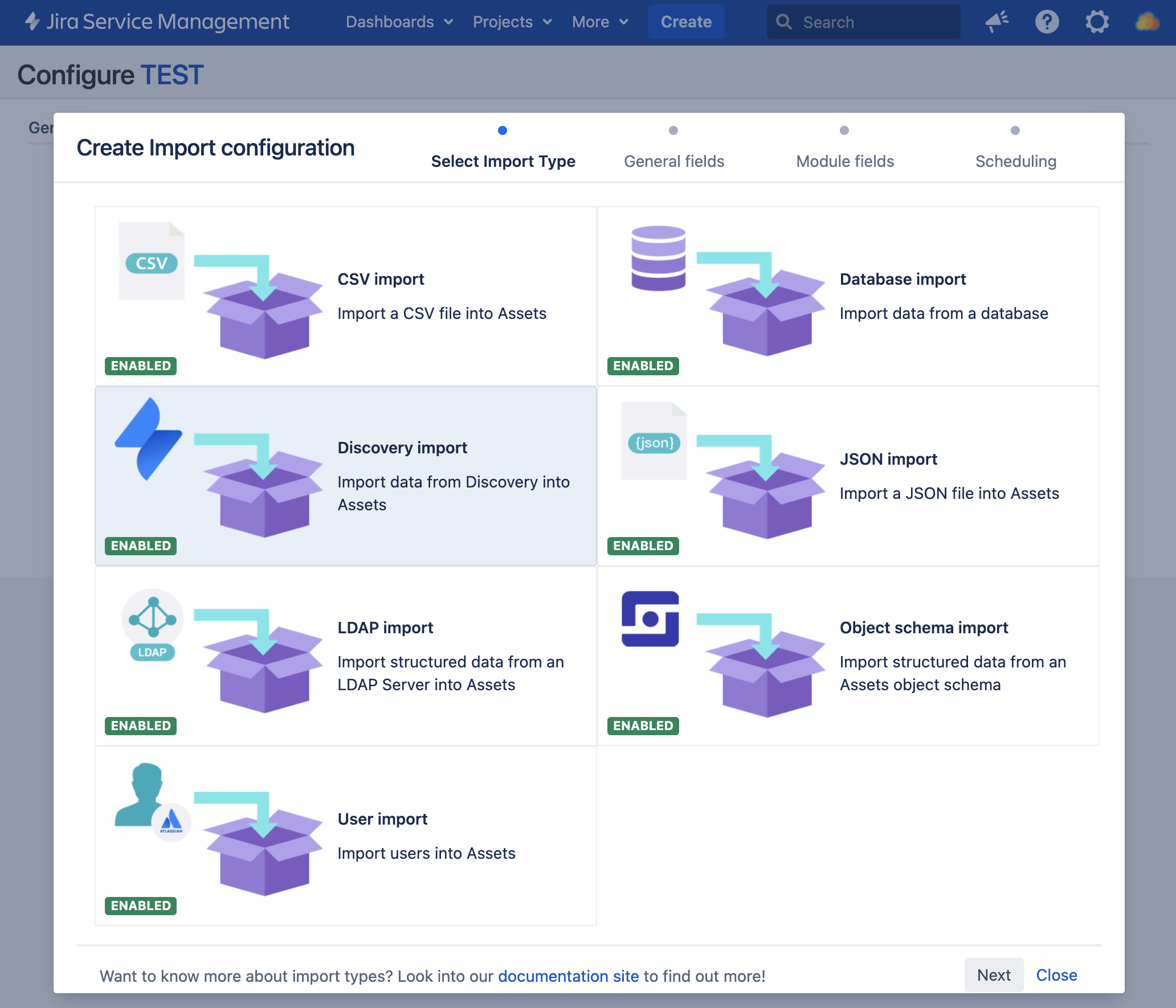Select the LDAP import title
1176x1008 pixels.
click(x=385, y=628)
